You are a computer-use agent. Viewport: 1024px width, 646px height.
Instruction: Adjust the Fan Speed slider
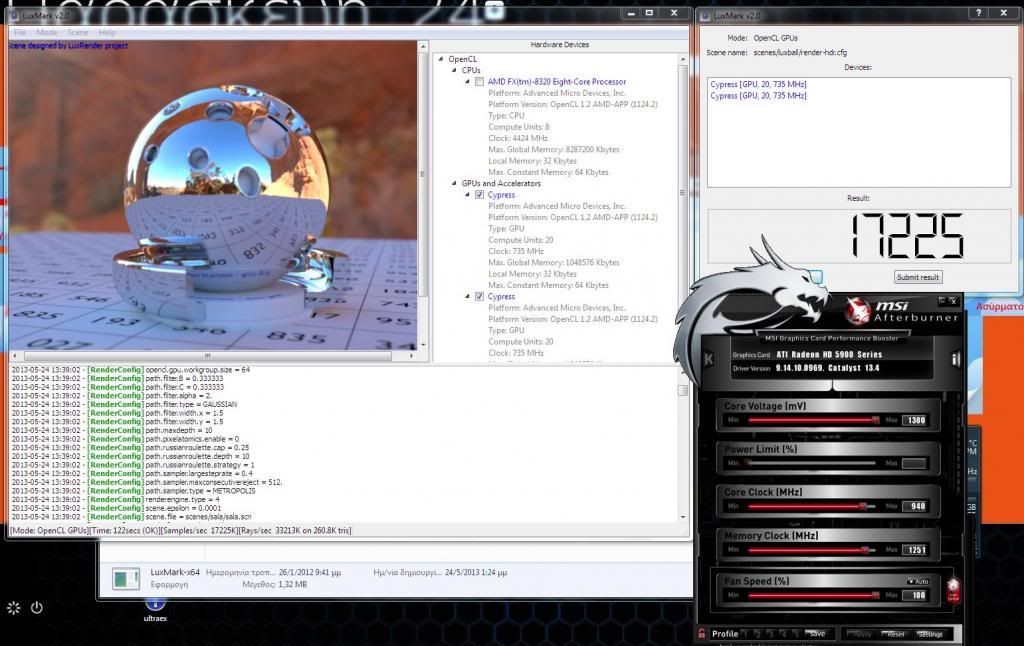pyautogui.click(x=812, y=595)
